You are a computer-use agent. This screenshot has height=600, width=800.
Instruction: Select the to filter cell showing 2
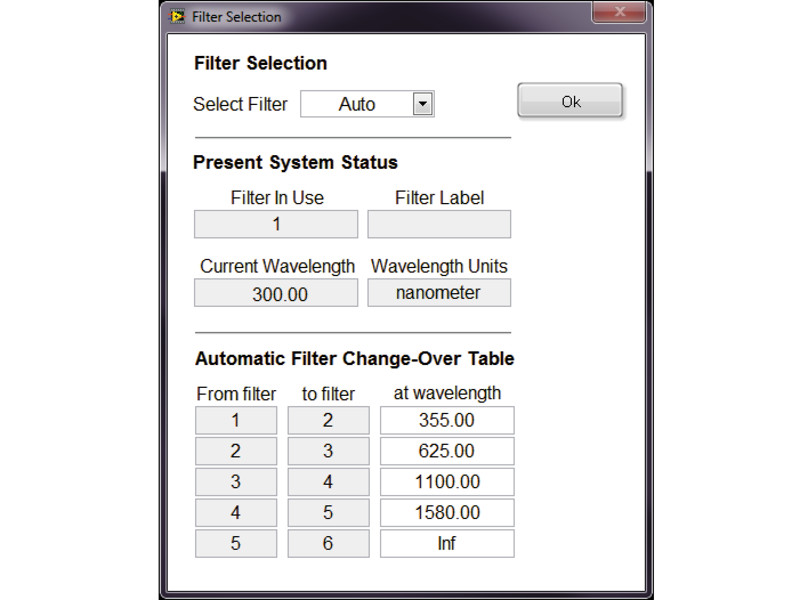tap(328, 421)
